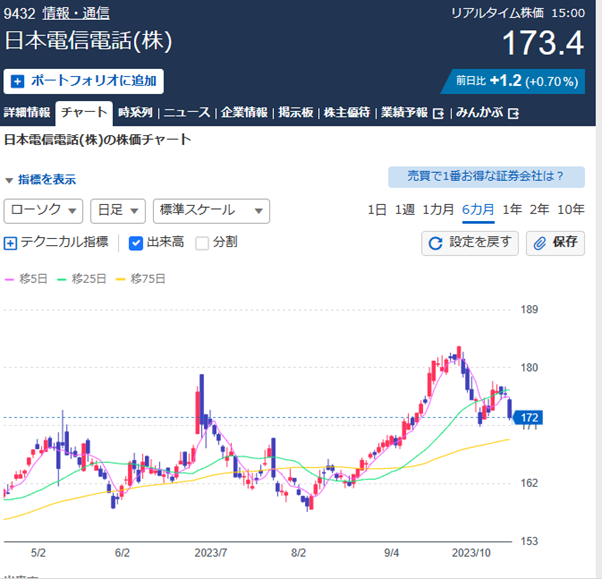This screenshot has width=602, height=579.
Task: Select 10年 time range
Action: 571,210
